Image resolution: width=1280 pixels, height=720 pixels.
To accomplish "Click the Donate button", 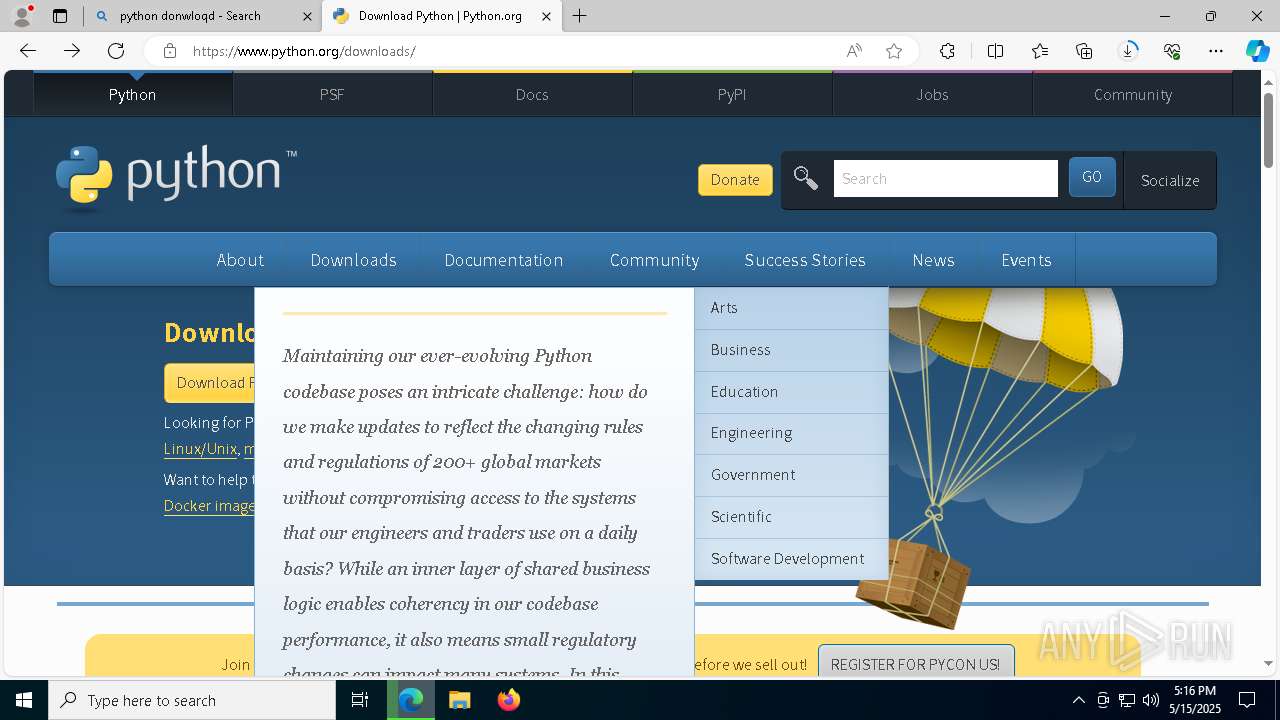I will pyautogui.click(x=735, y=179).
